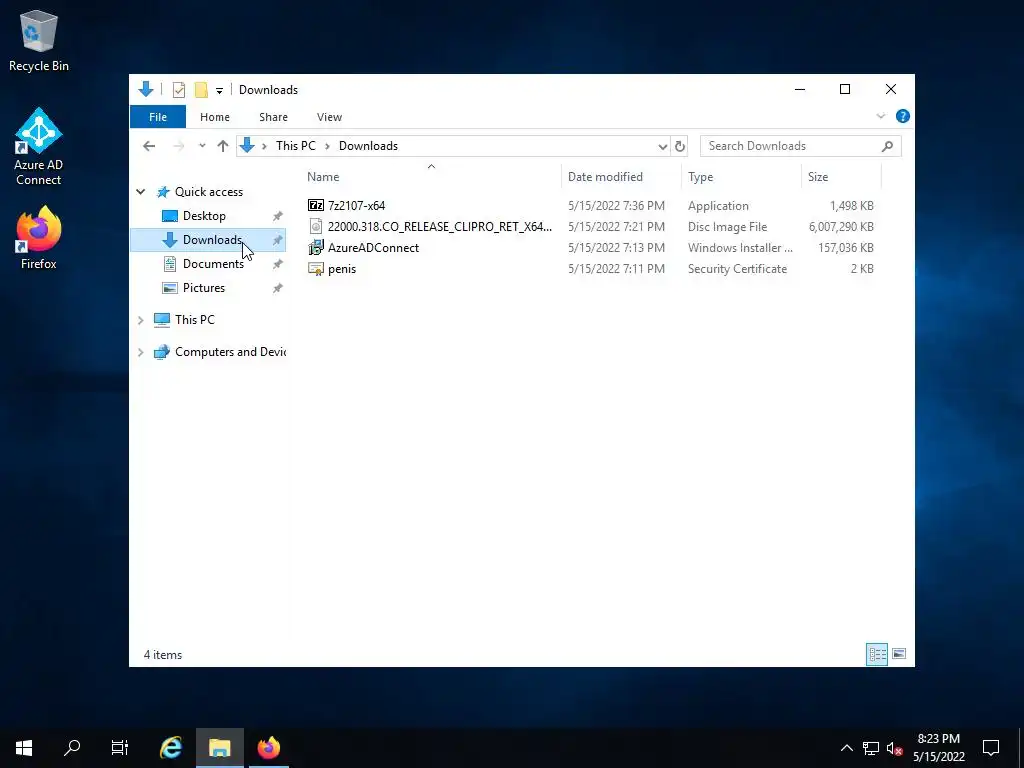Open the clock showing 8:23 PM
Screen dimensions: 1024x768
pos(938,748)
